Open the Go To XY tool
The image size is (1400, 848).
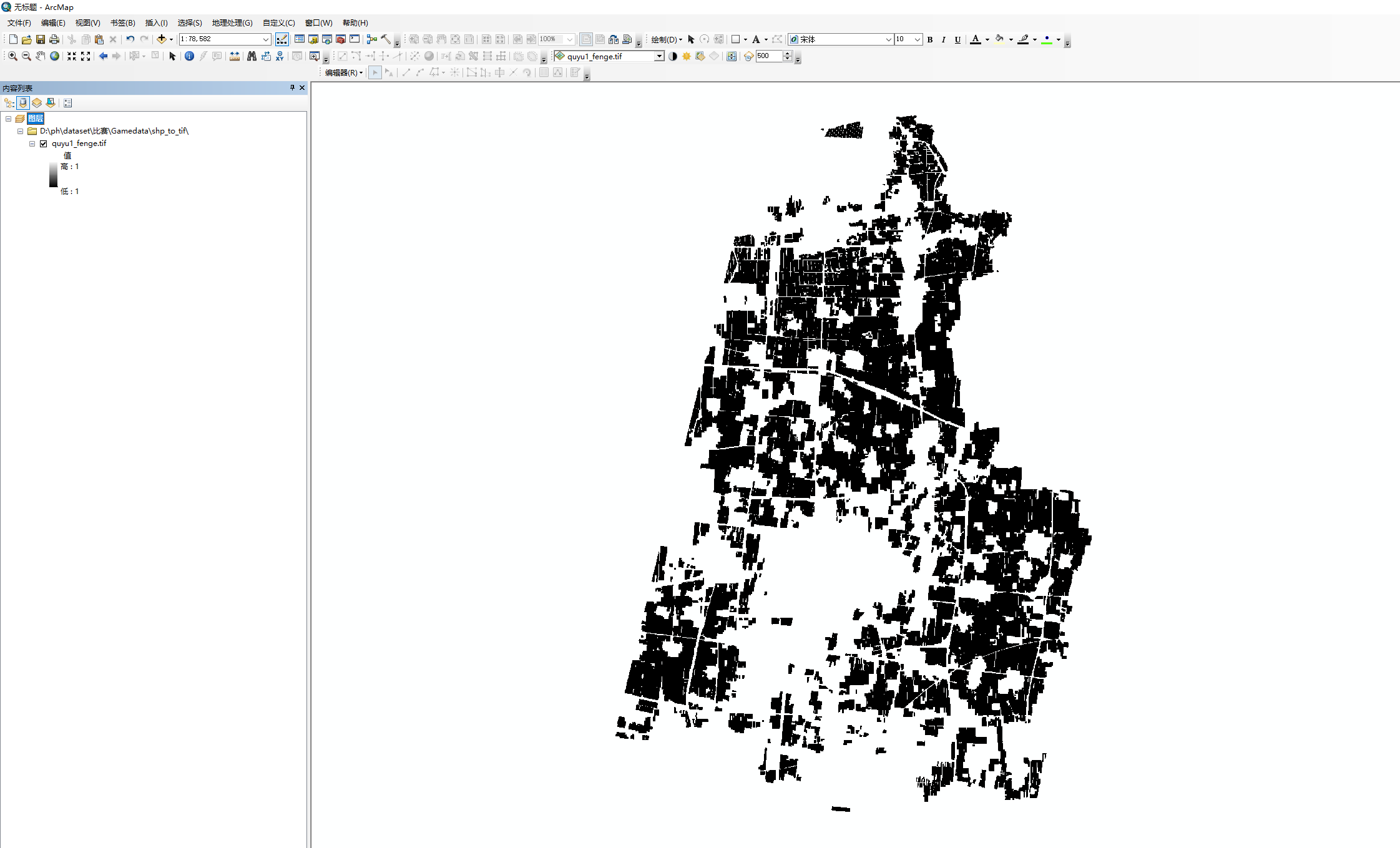point(280,56)
